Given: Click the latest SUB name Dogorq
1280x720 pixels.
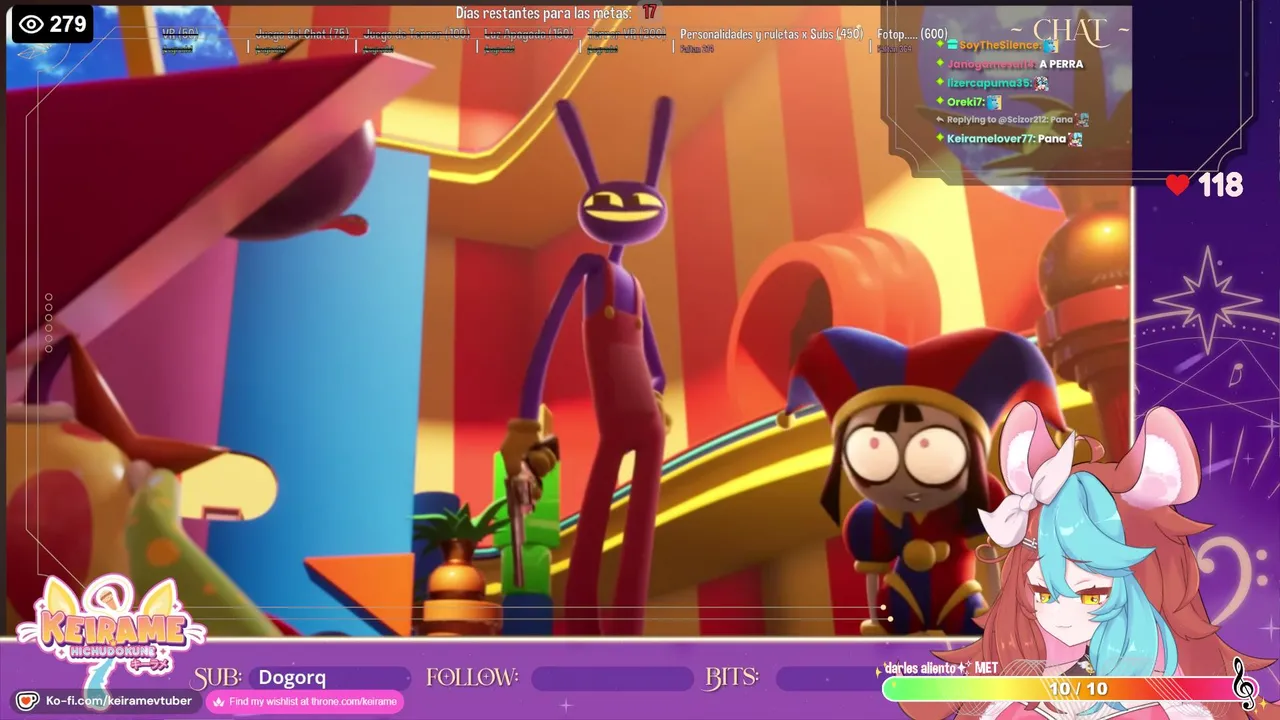Looking at the screenshot, I should [x=292, y=677].
